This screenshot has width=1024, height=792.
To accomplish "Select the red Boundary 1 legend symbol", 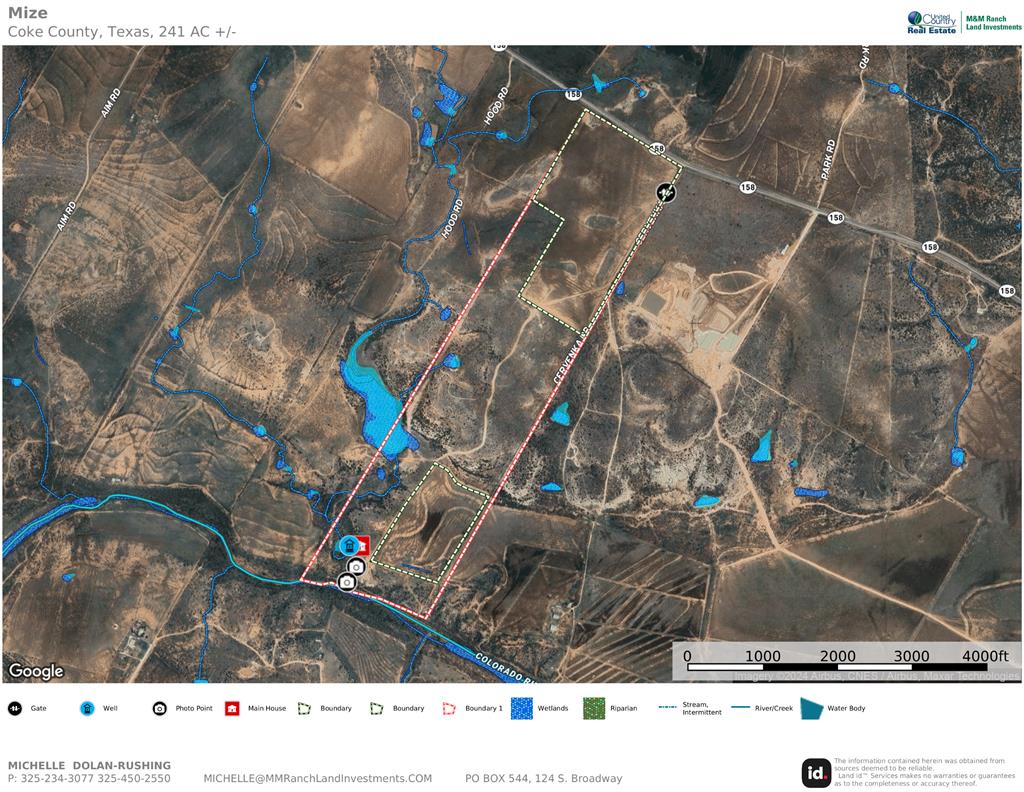I will [449, 708].
